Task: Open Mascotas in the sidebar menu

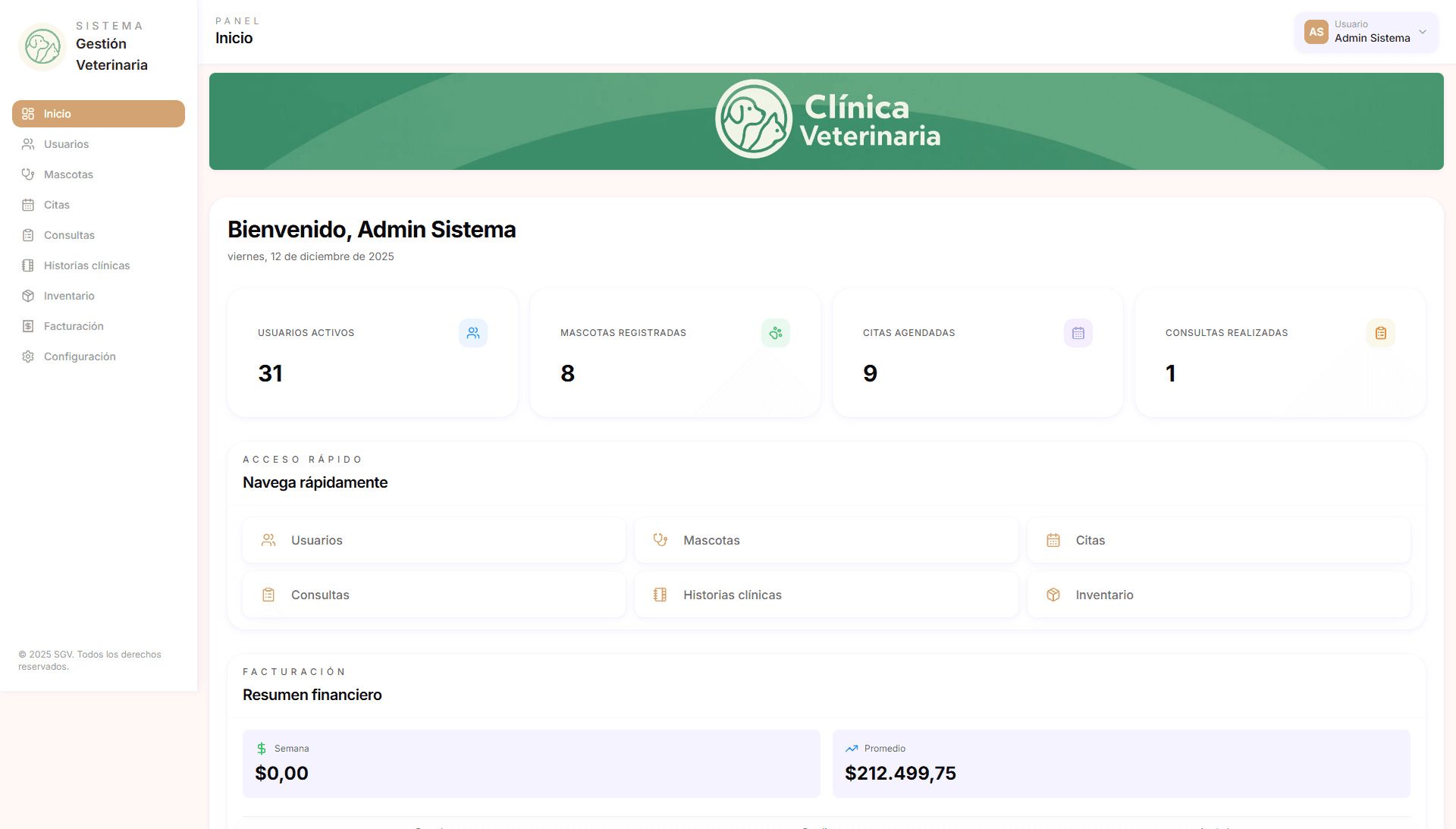Action: point(68,174)
